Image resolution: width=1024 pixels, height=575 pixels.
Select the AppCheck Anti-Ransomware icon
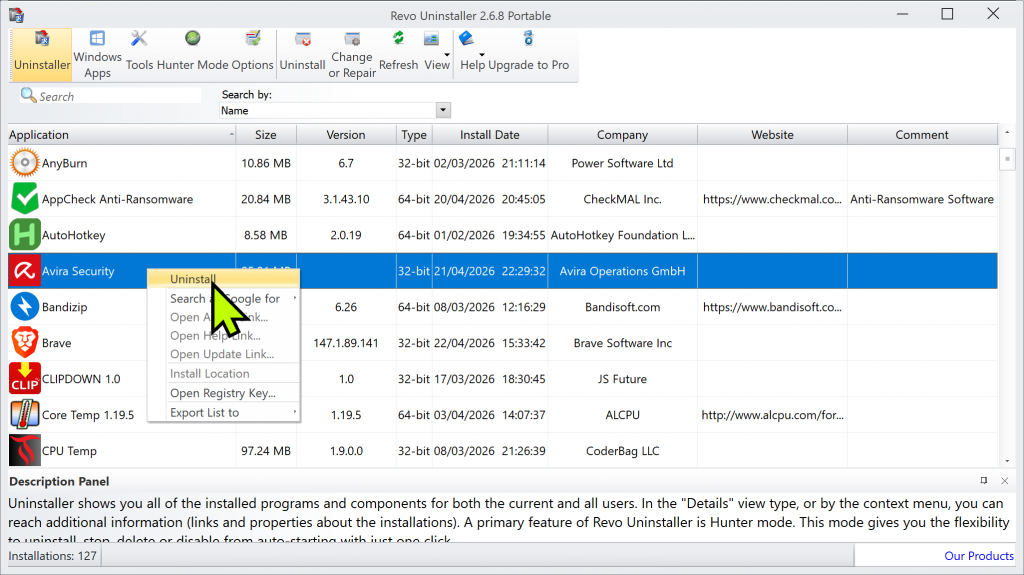pyautogui.click(x=25, y=199)
